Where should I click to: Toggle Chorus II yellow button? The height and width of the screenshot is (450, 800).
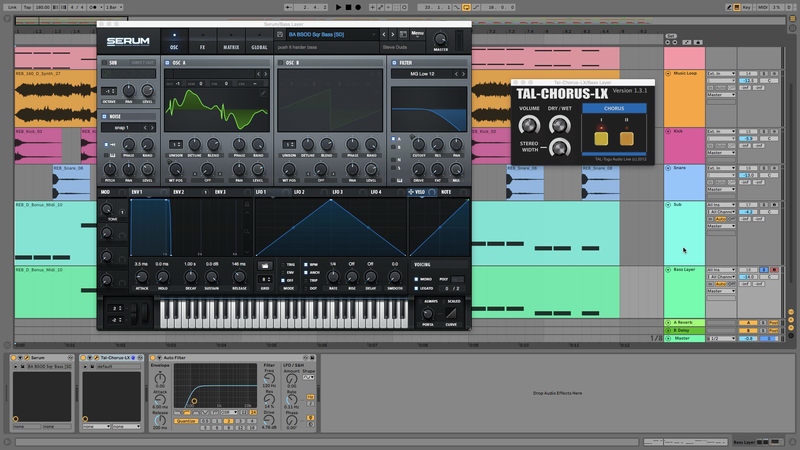(627, 138)
